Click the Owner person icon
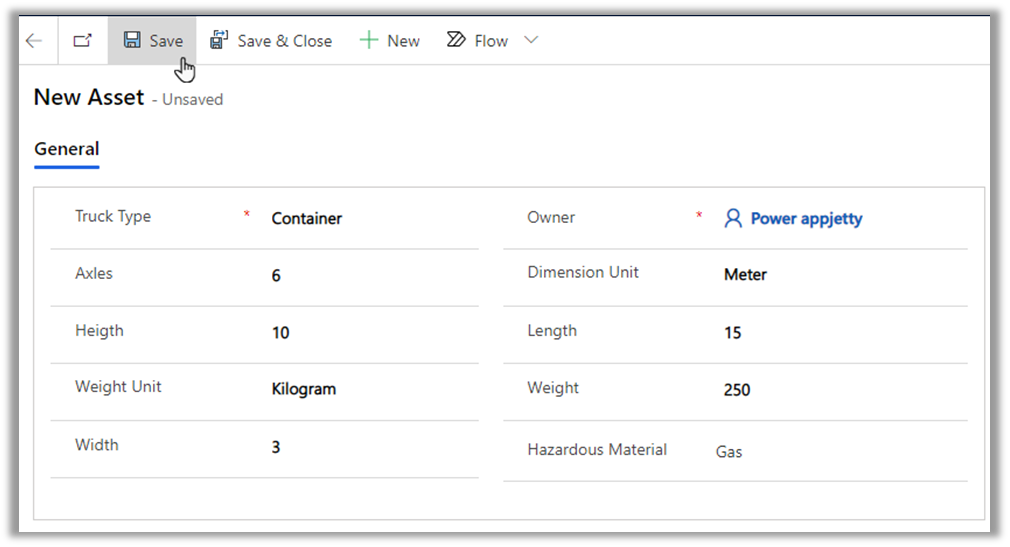 pos(733,218)
